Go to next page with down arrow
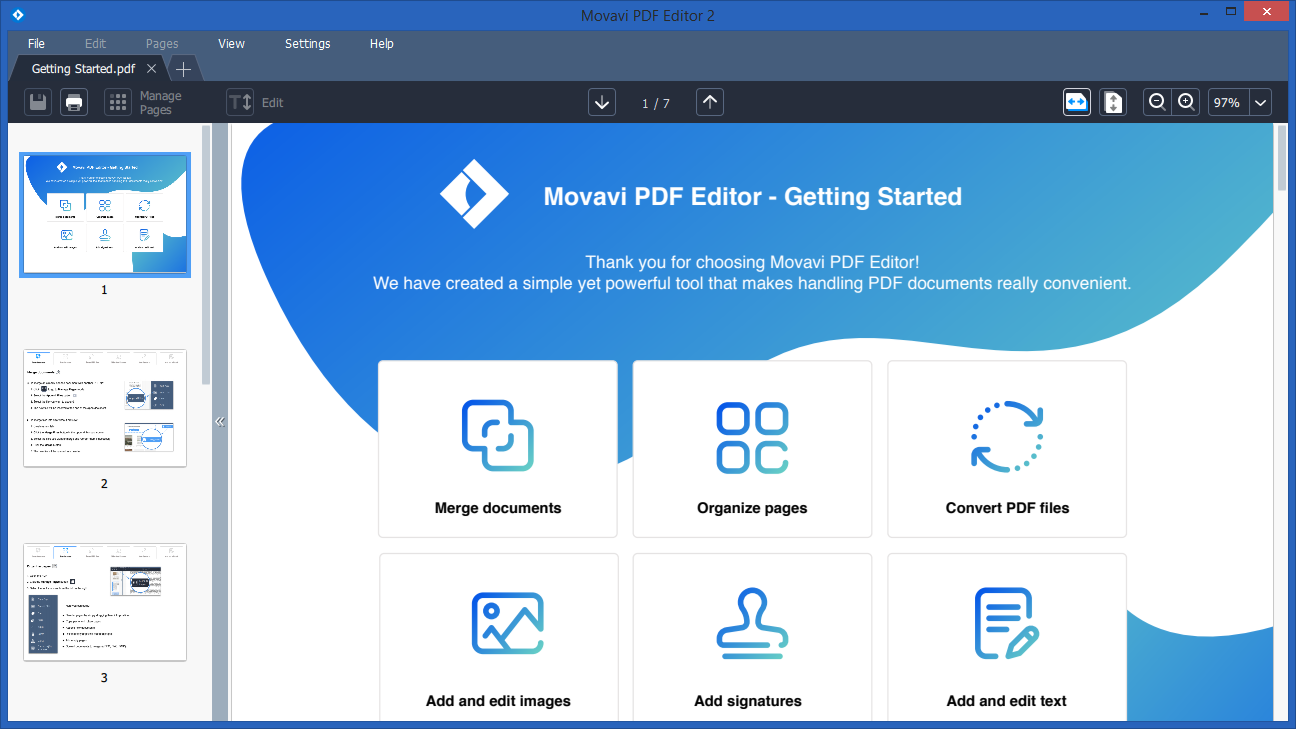 [602, 102]
